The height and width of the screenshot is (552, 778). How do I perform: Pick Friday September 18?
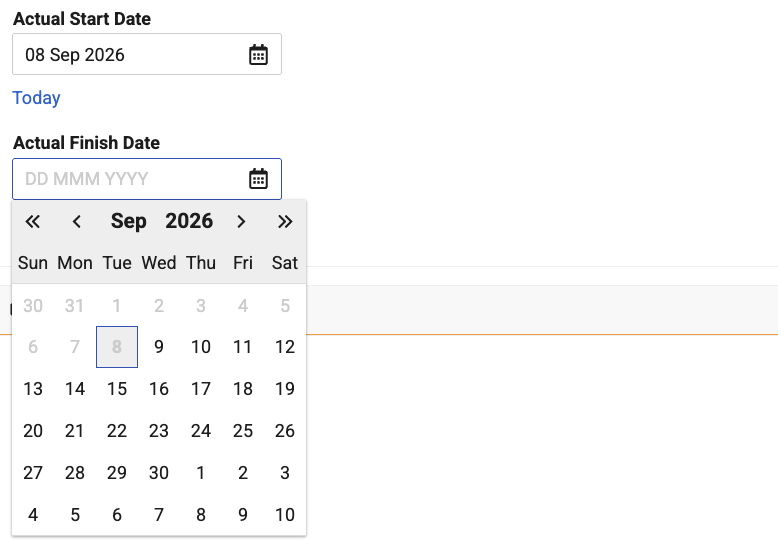pos(243,389)
